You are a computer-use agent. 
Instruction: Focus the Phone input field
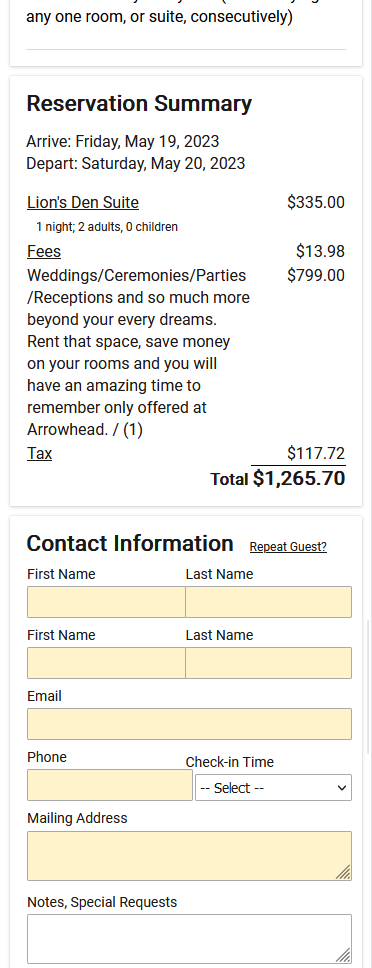coord(110,785)
